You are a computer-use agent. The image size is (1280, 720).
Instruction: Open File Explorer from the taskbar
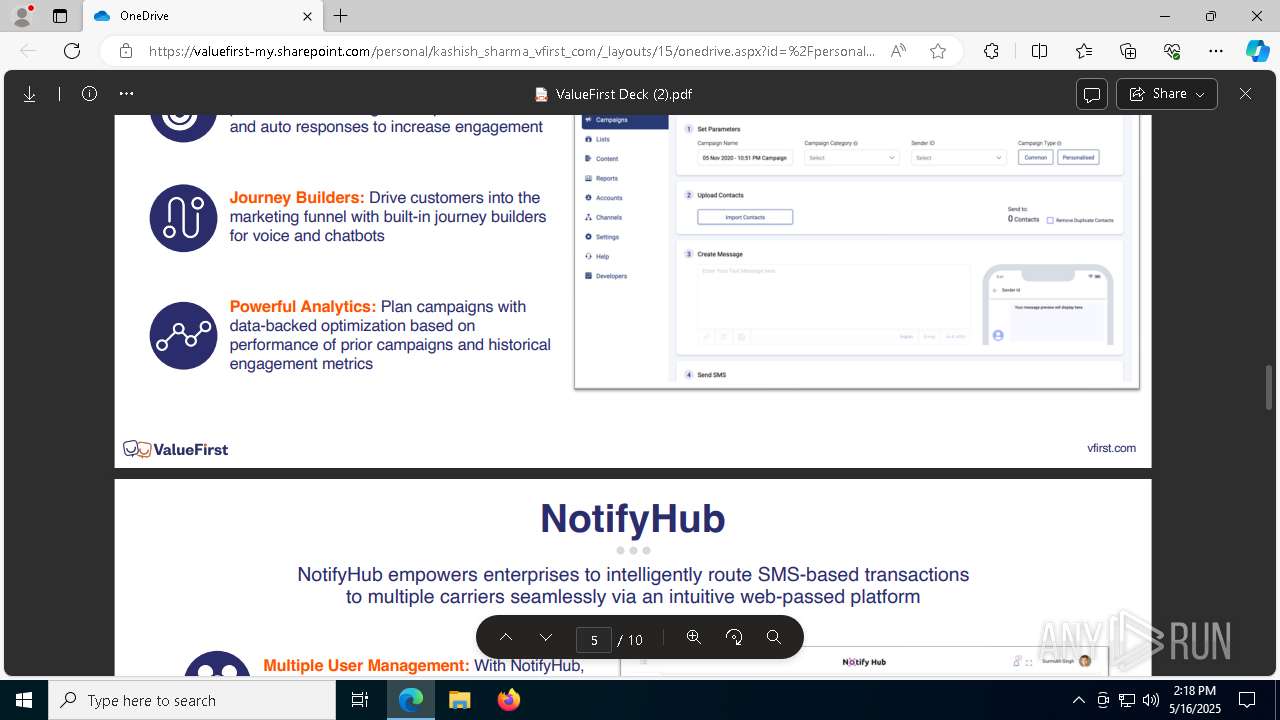tap(459, 700)
